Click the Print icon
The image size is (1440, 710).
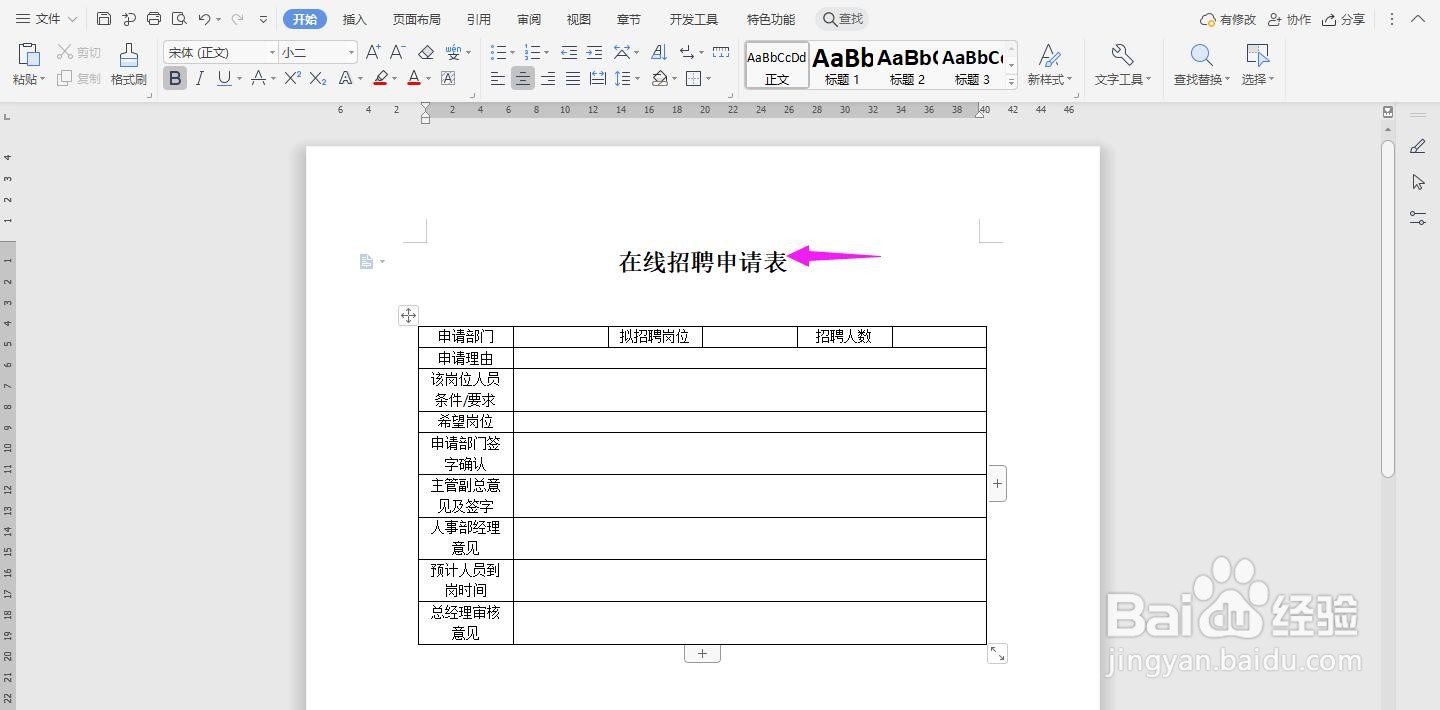point(154,19)
